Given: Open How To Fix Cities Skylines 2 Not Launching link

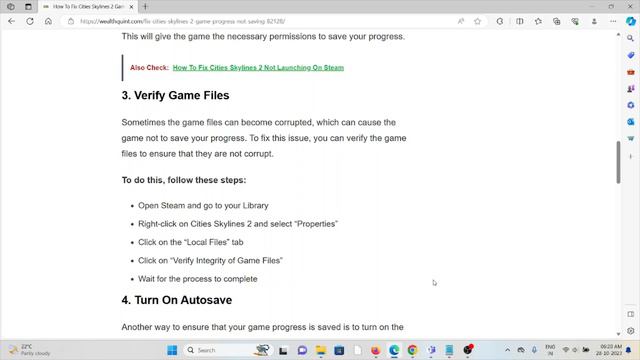Looking at the screenshot, I should click(258, 68).
